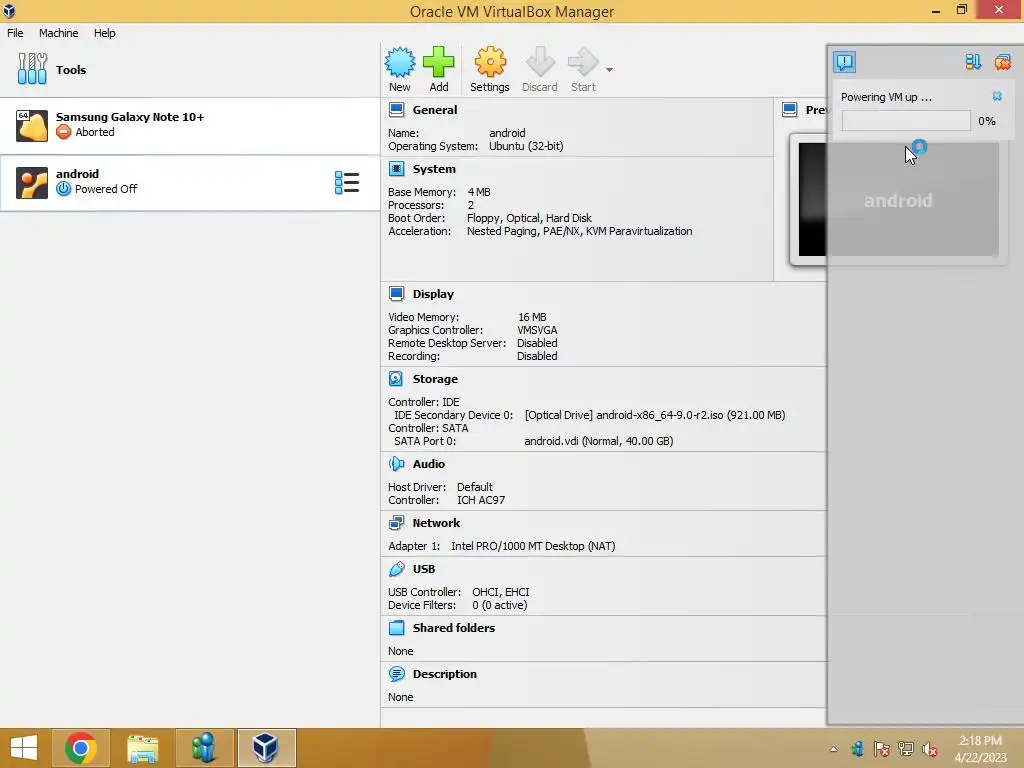1024x768 pixels.
Task: Click the Shared folders section header
Action: 453,628
